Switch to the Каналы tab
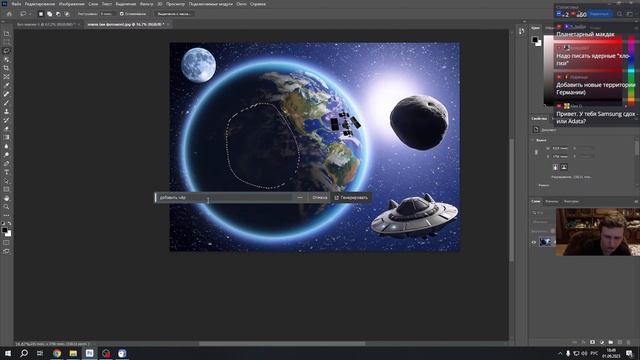640x360 pixels. pyautogui.click(x=551, y=201)
